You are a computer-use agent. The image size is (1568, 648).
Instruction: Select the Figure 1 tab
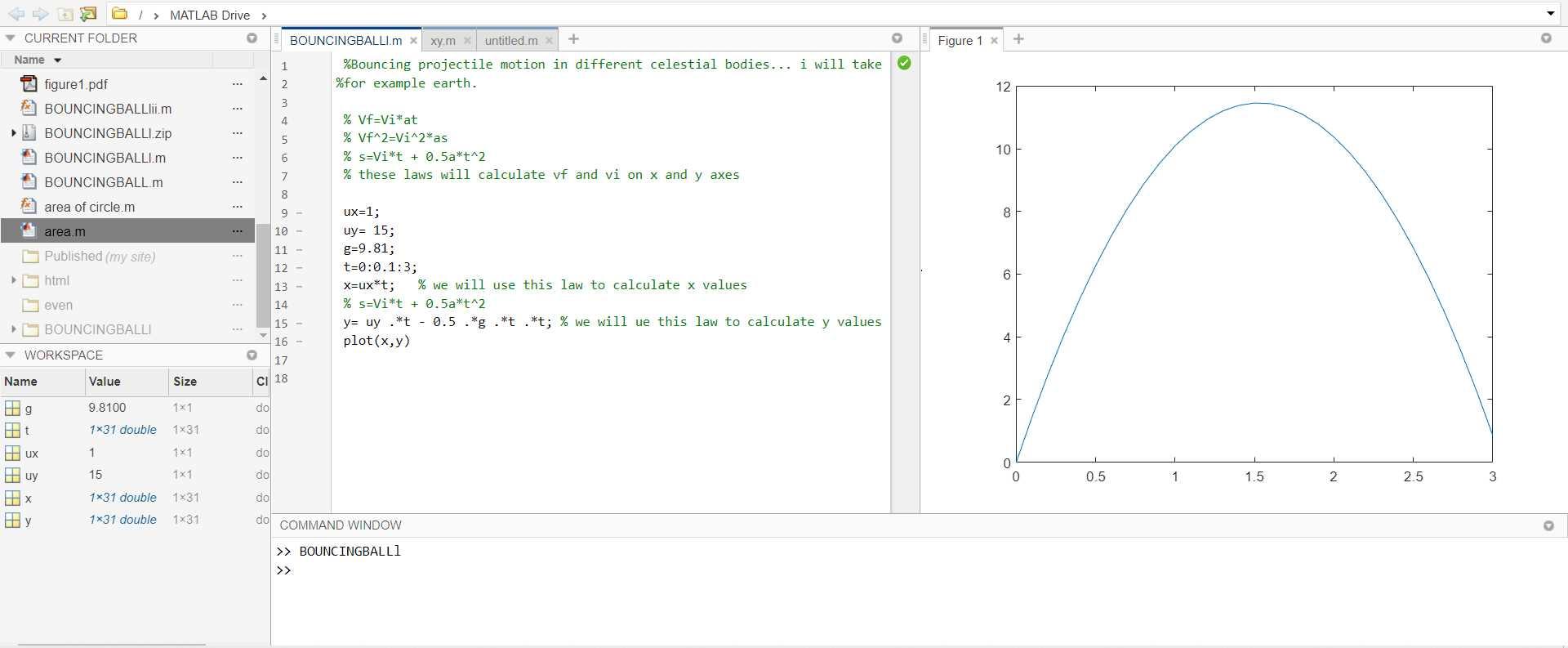point(960,40)
